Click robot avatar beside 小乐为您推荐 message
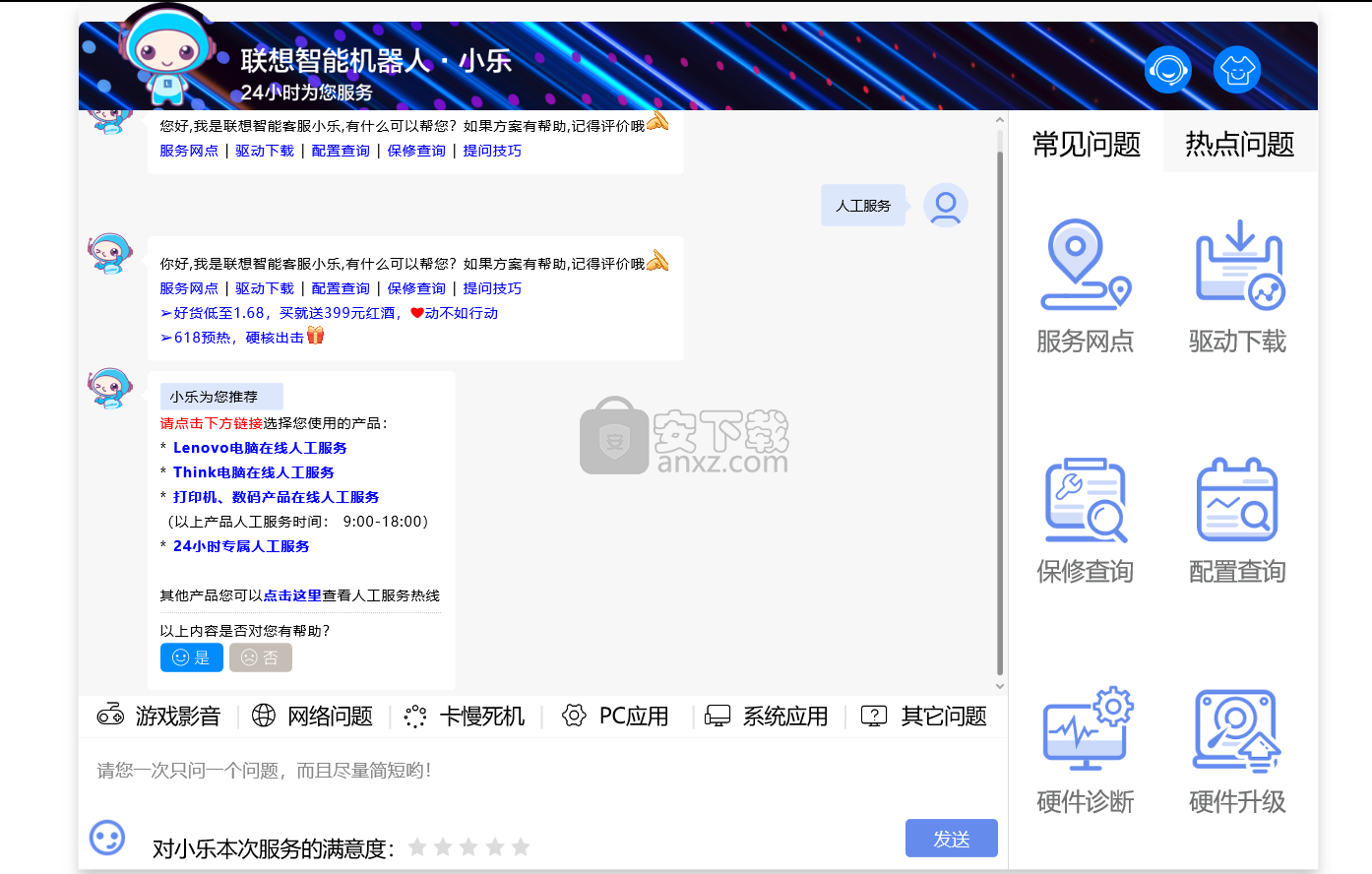 pyautogui.click(x=109, y=388)
